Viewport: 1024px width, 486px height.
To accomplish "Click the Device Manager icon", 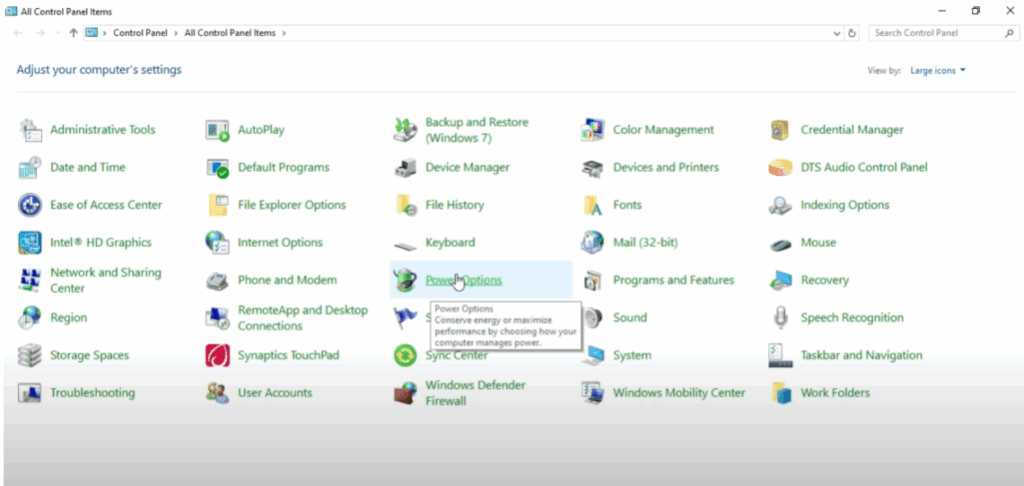I will pyautogui.click(x=405, y=168).
